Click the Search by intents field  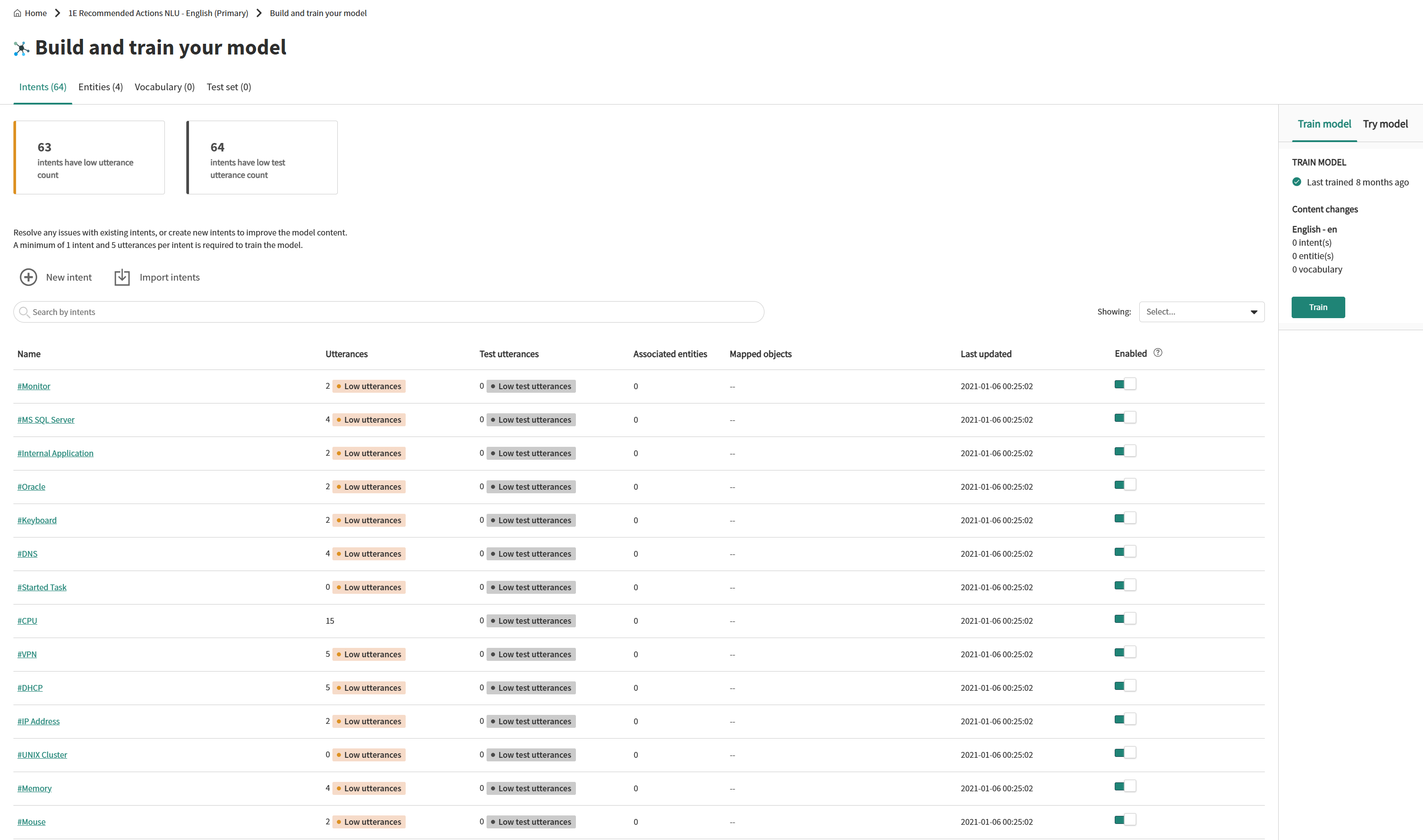pos(390,312)
